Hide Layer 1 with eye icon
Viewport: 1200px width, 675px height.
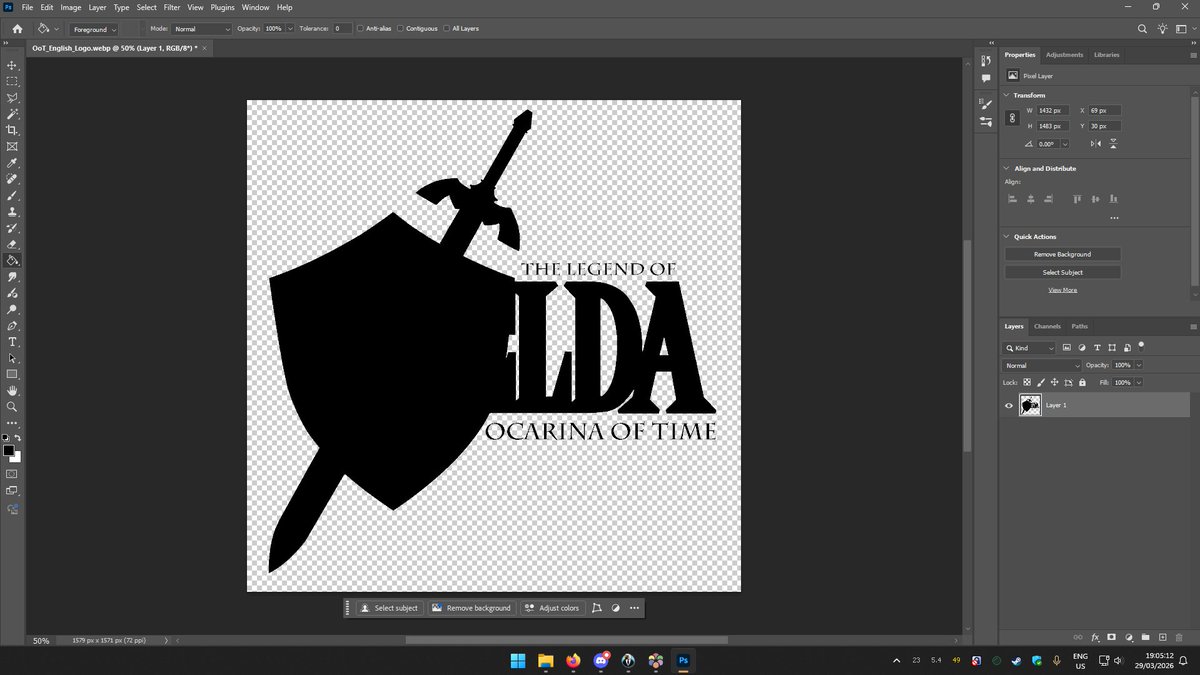(x=1009, y=405)
